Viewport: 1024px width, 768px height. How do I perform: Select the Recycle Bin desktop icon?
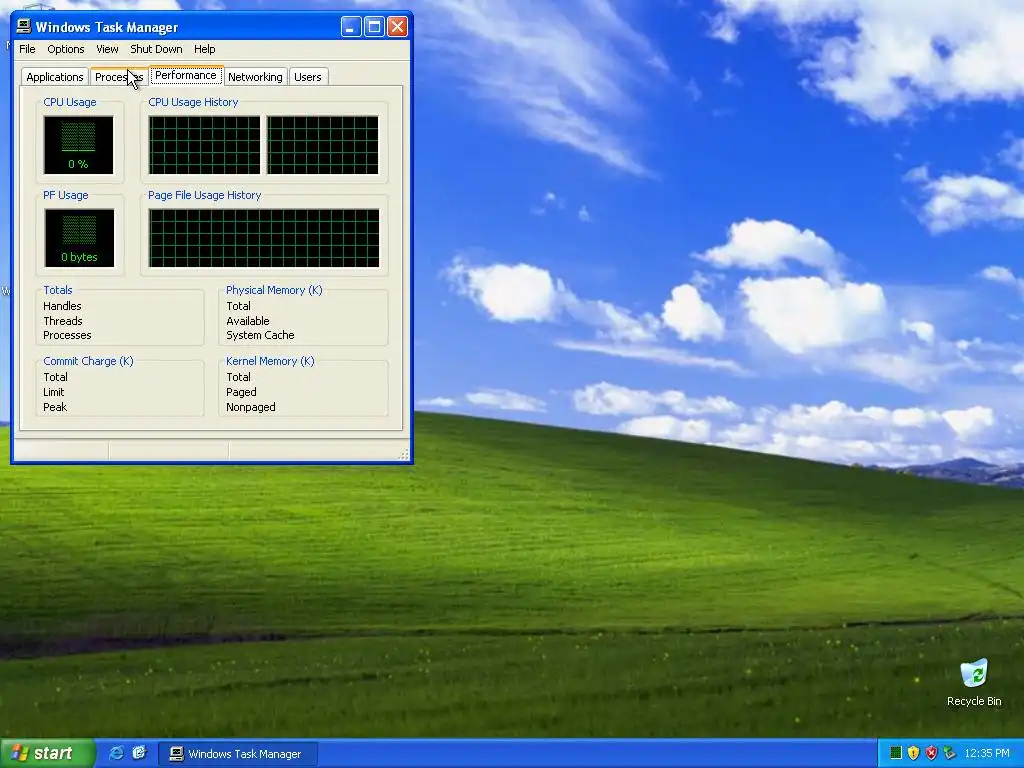(974, 682)
